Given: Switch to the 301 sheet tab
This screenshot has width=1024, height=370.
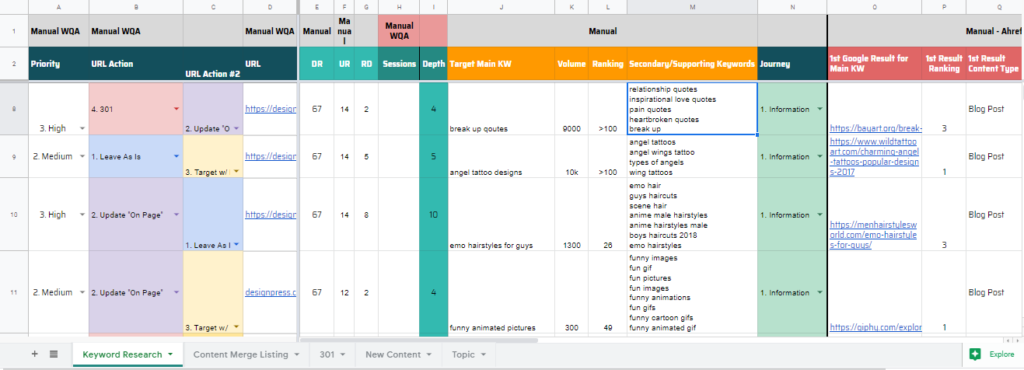Looking at the screenshot, I should (x=327, y=354).
